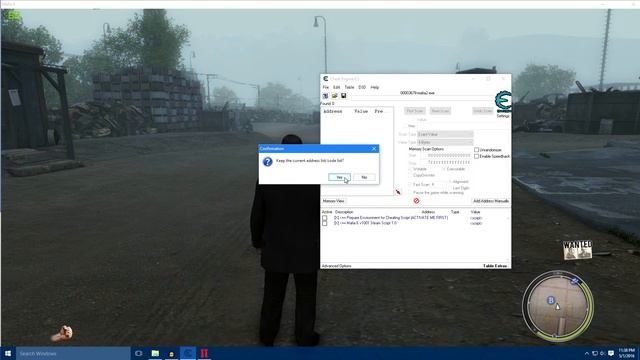The image size is (640, 360).
Task: Toggle the CopyOnWrite checkbox
Action: [411, 175]
